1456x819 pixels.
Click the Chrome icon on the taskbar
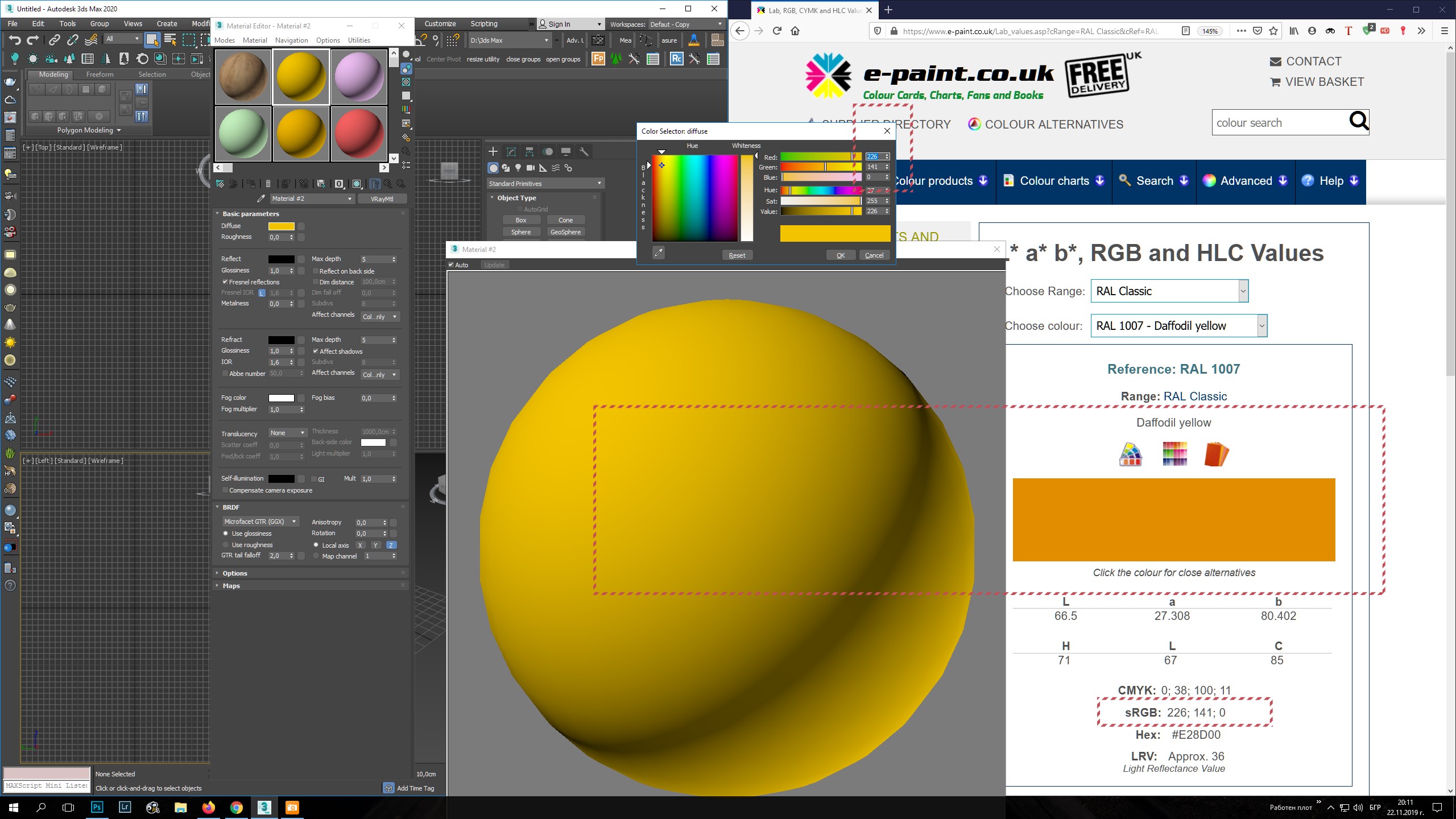coord(237,807)
